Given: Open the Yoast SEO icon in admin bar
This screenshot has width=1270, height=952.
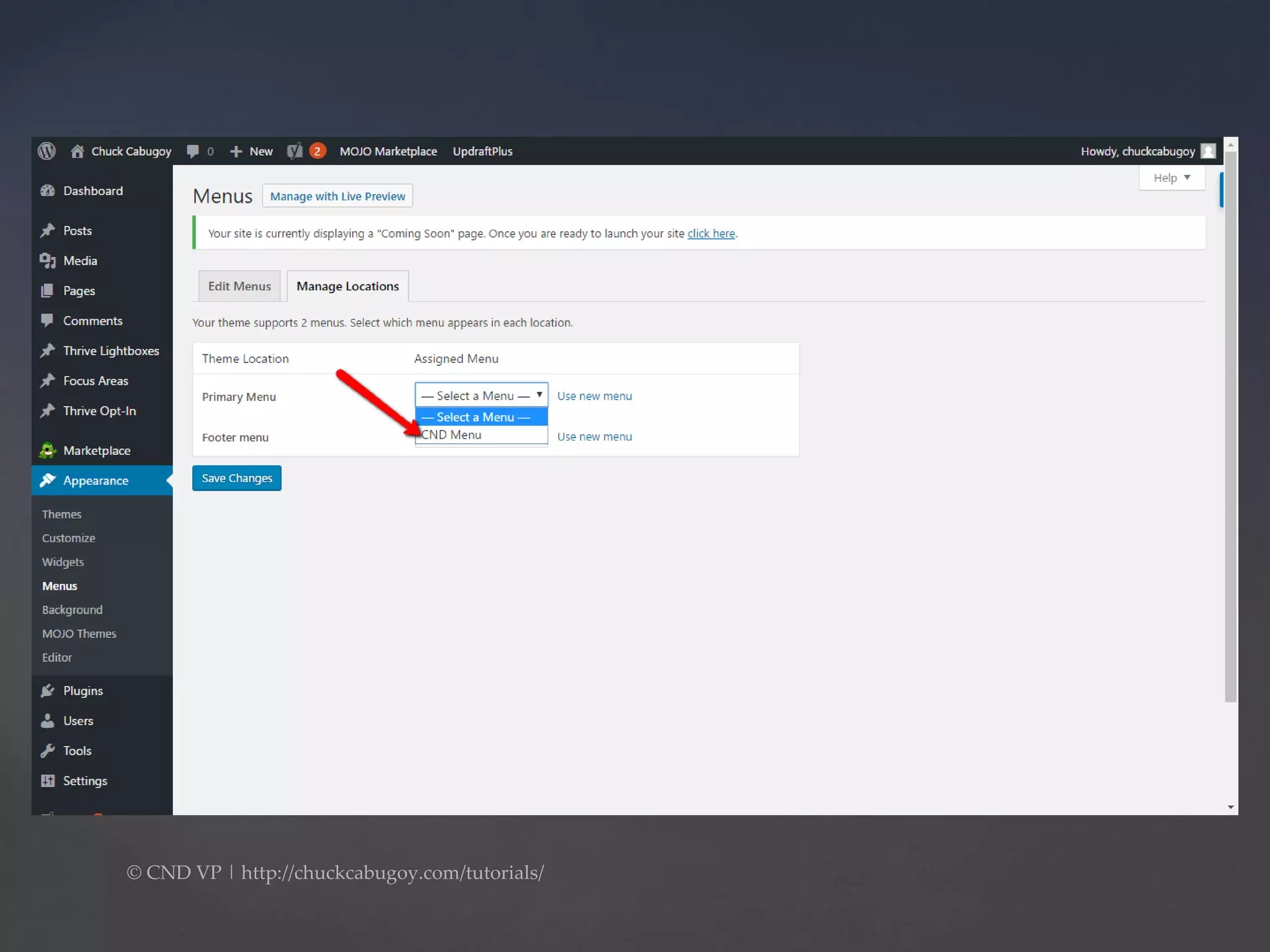Looking at the screenshot, I should tap(295, 151).
